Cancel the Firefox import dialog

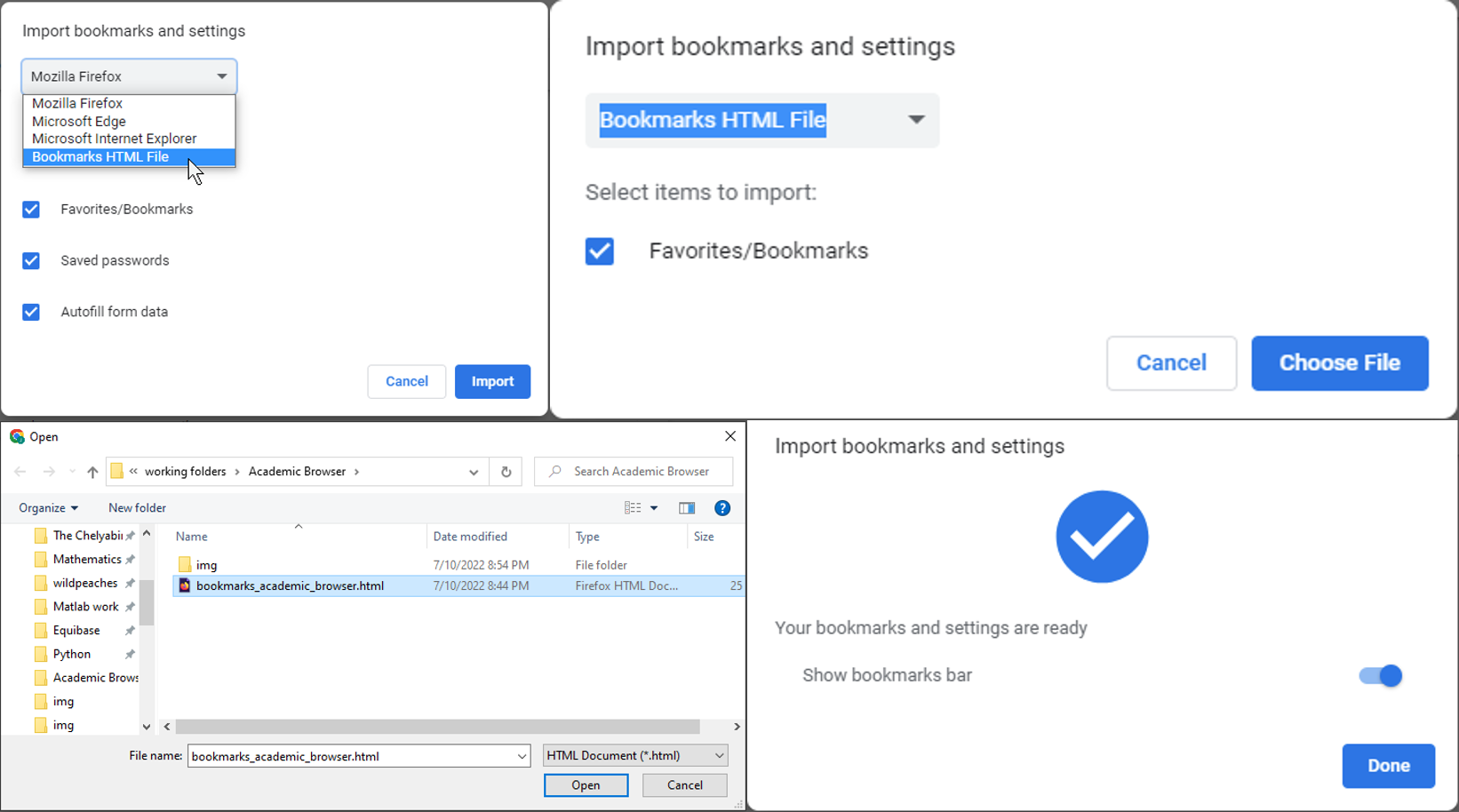(407, 381)
